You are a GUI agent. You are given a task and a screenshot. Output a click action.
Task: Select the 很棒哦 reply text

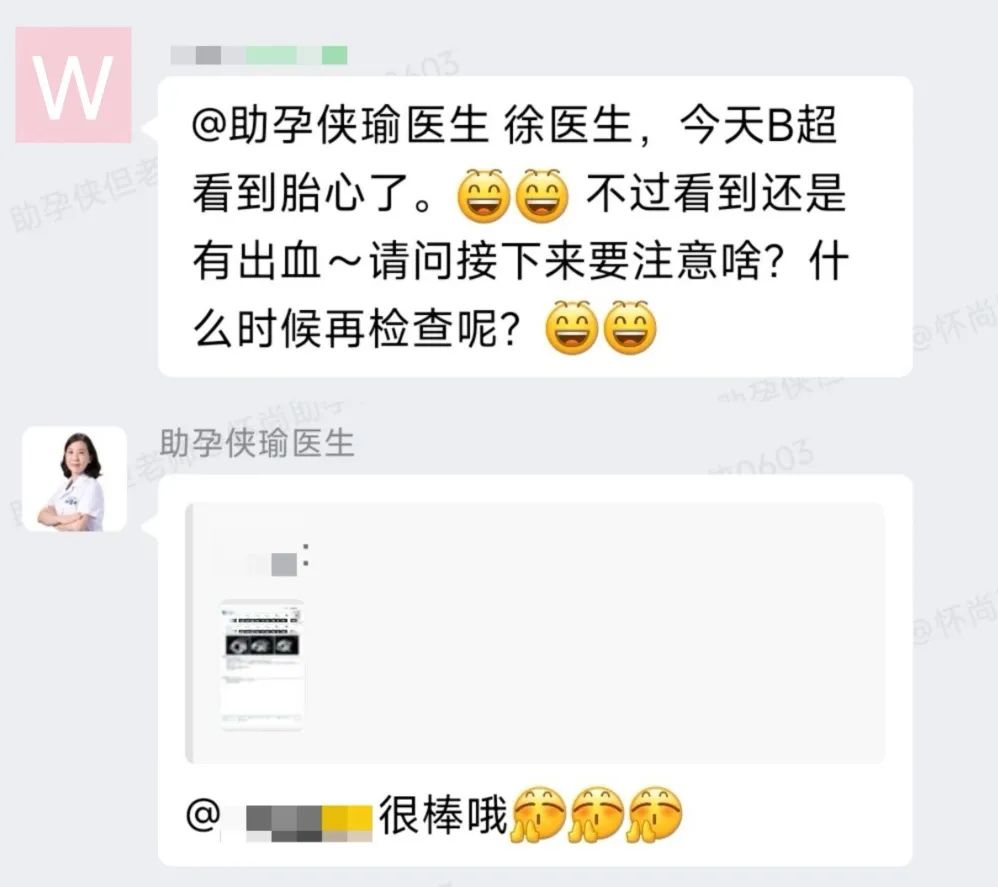[444, 815]
